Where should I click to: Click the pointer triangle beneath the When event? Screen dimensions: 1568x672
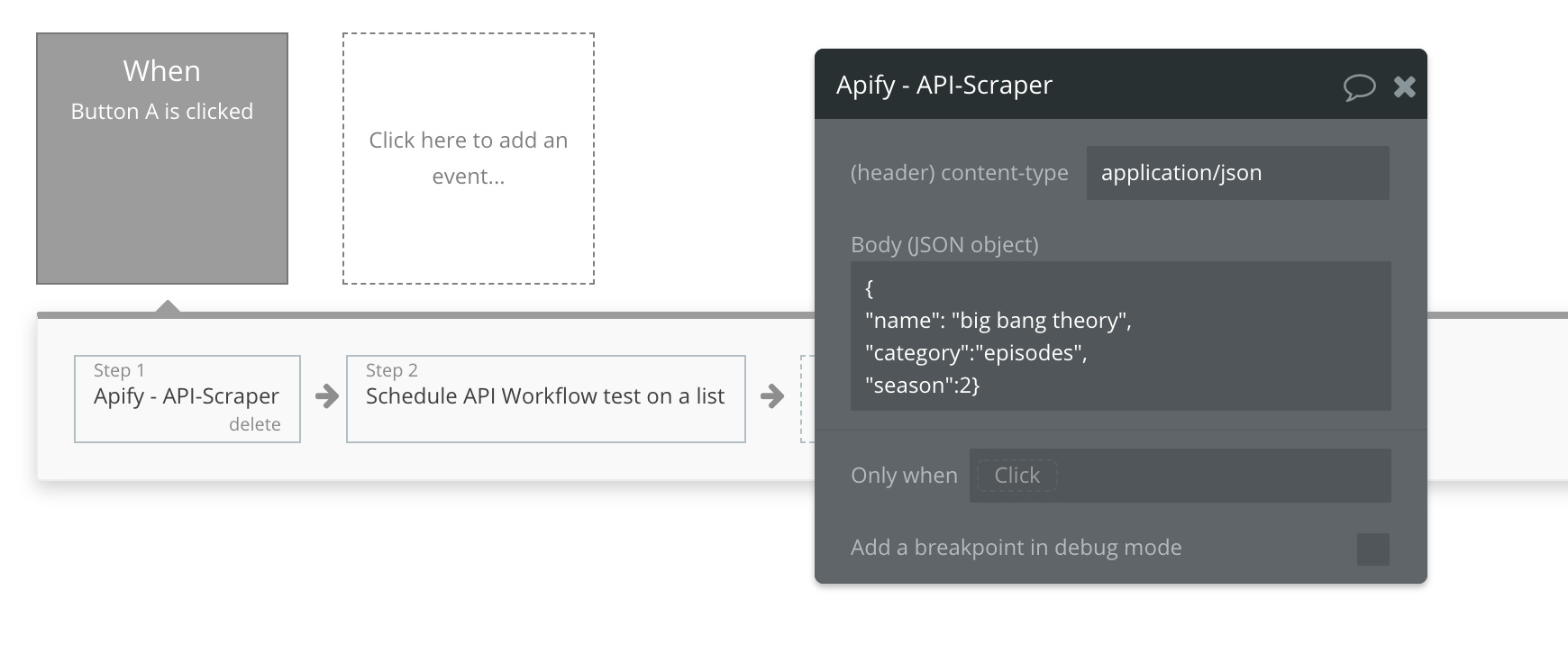pyautogui.click(x=168, y=306)
